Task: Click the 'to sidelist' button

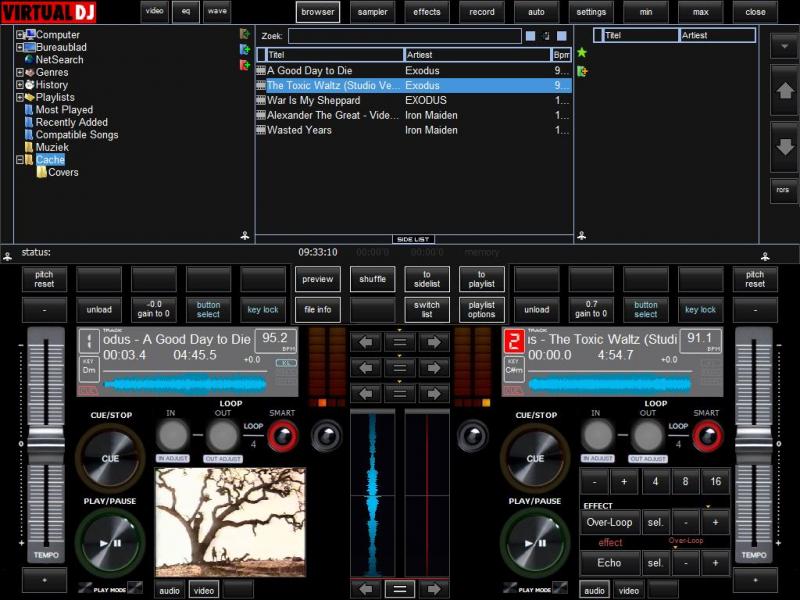Action: coord(427,279)
